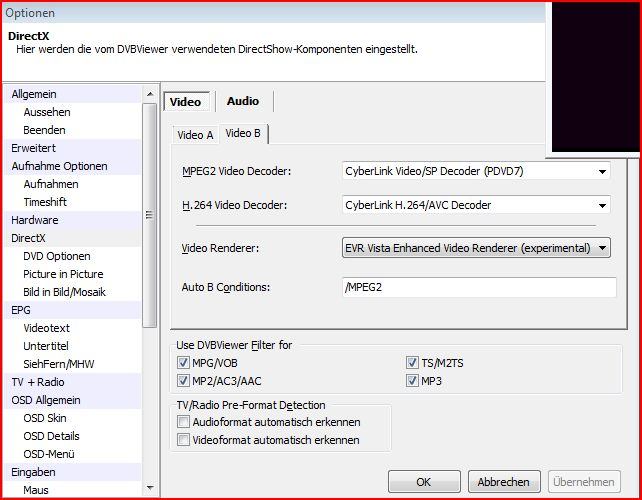Select DirectX in the sidebar
The image size is (642, 500).
point(73,238)
